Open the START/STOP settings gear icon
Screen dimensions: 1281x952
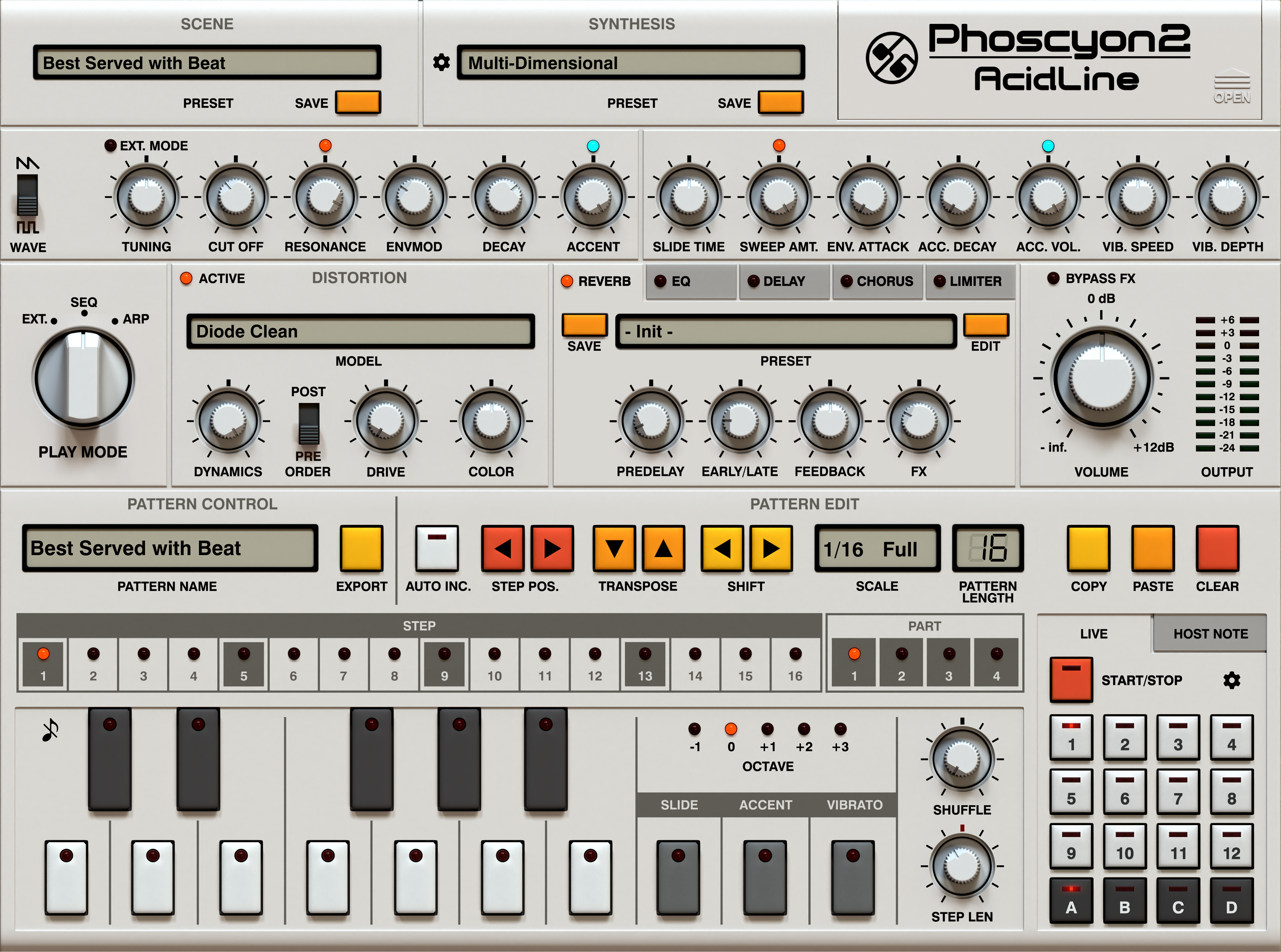tap(1231, 680)
